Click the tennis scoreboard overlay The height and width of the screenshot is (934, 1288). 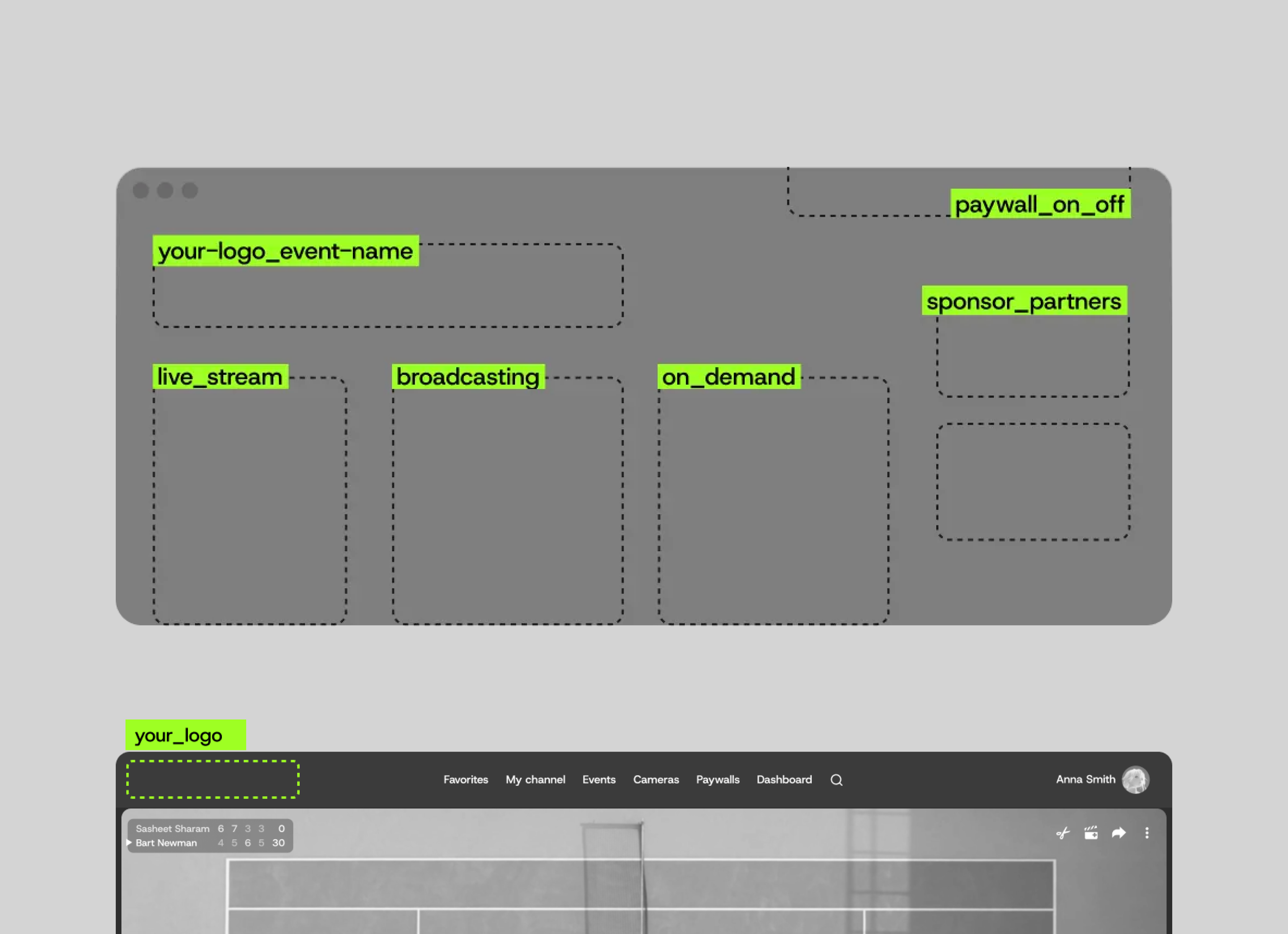pyautogui.click(x=210, y=836)
